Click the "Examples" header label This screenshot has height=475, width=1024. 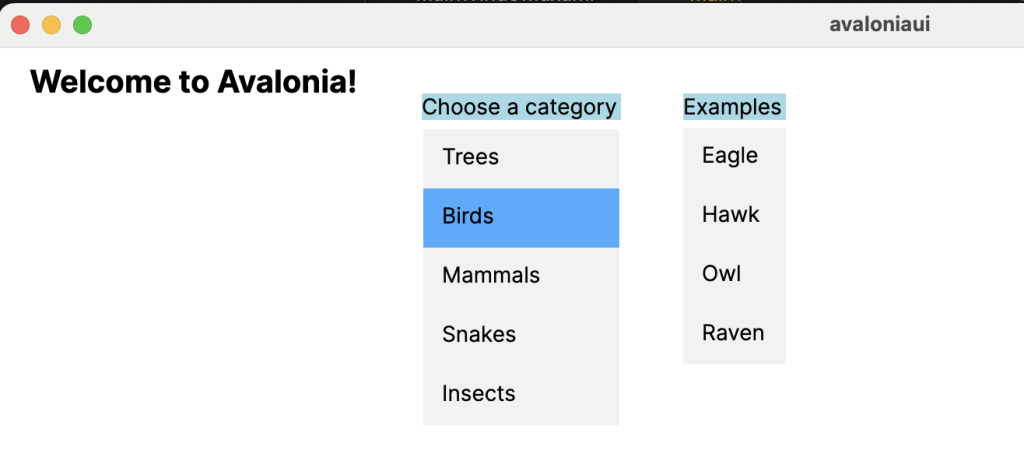point(733,107)
